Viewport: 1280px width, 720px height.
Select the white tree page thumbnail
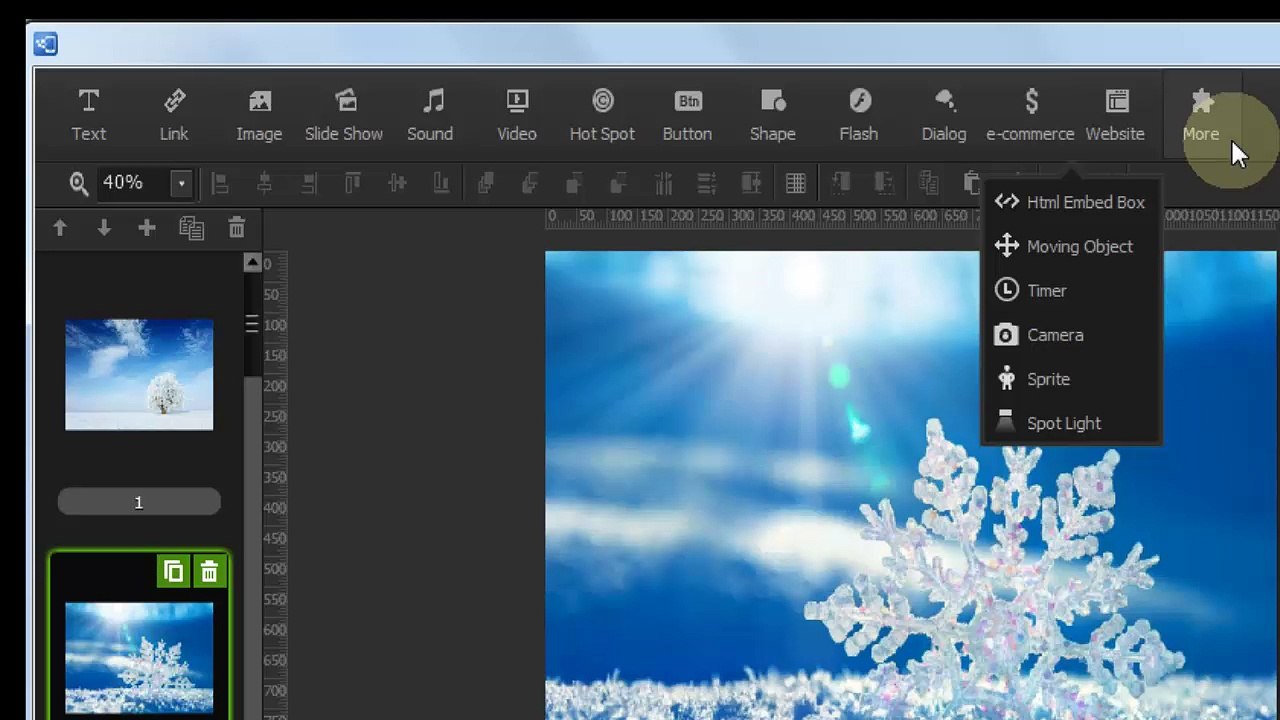tap(139, 375)
